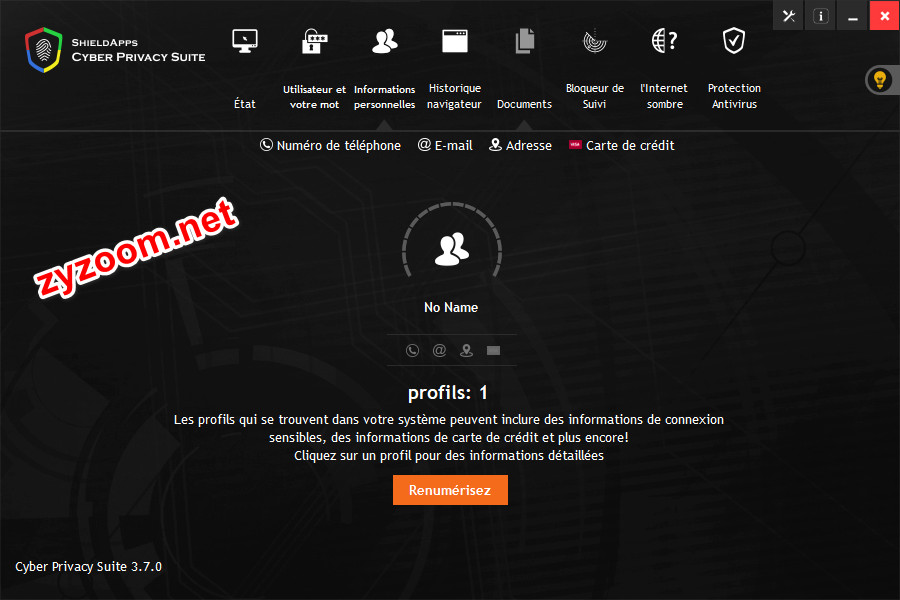Click the Utilisateur et votre mot label

pyautogui.click(x=315, y=96)
